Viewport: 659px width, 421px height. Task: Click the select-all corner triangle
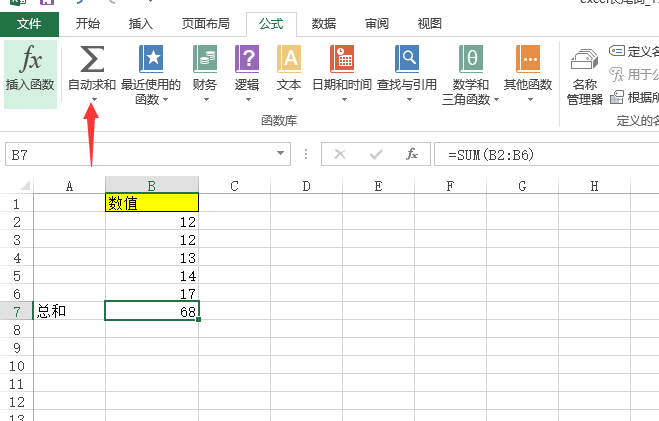tap(24, 185)
